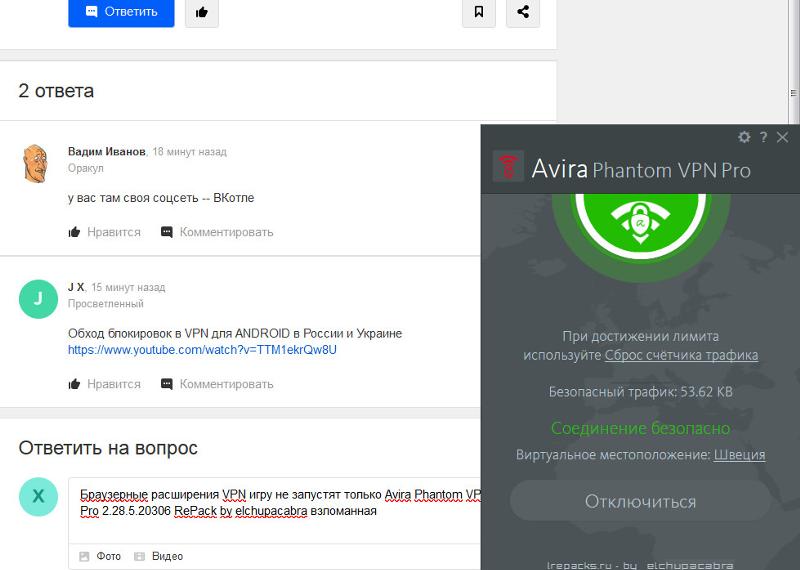Click the text 'у вас там своя соцсеть -- ВКотле'
The height and width of the screenshot is (570, 800).
pos(161,198)
